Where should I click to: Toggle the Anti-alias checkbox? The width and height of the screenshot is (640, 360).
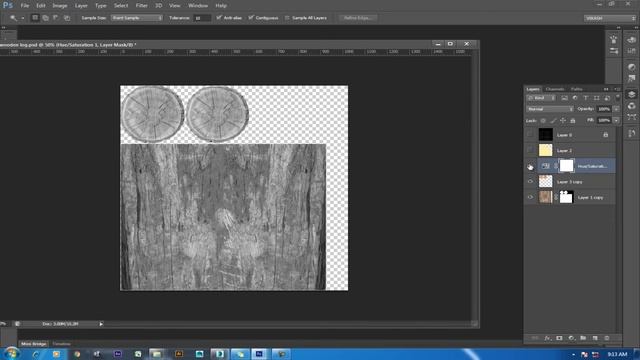(219, 18)
